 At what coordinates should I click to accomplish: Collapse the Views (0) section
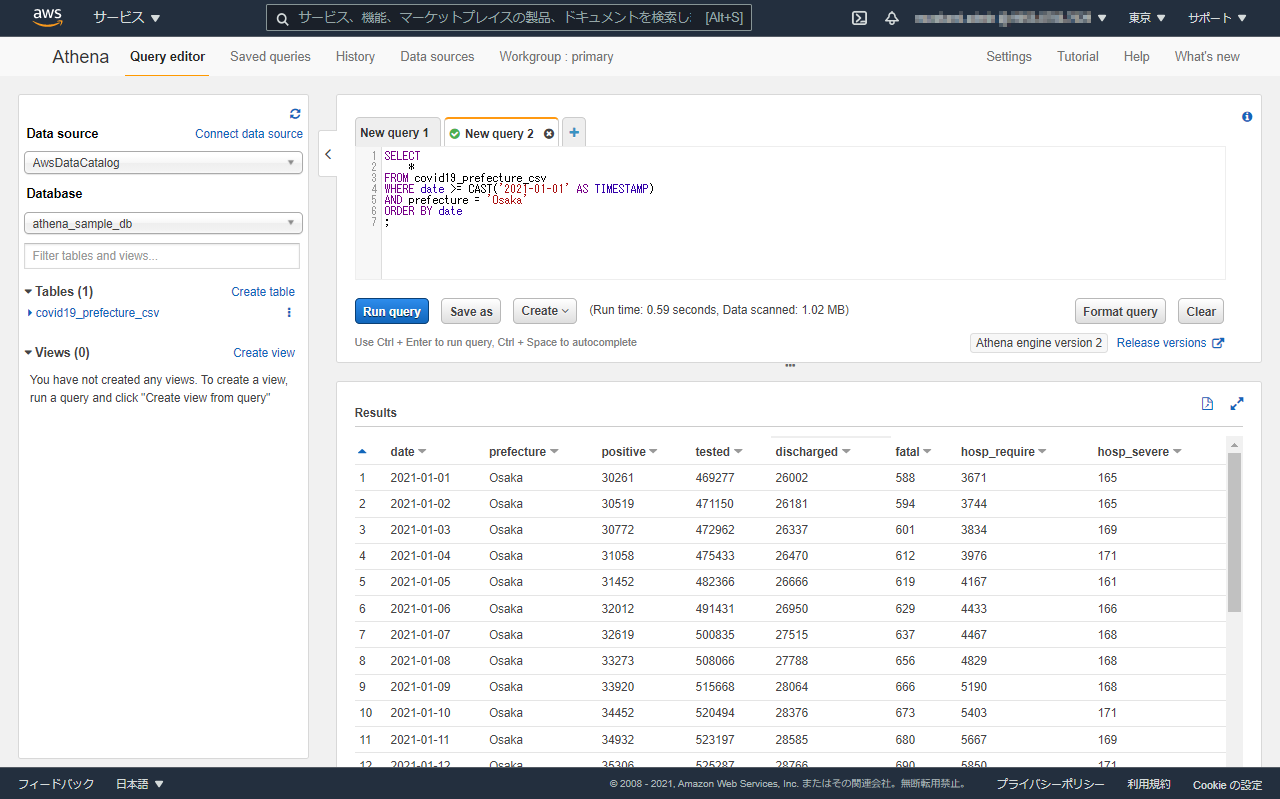point(57,353)
